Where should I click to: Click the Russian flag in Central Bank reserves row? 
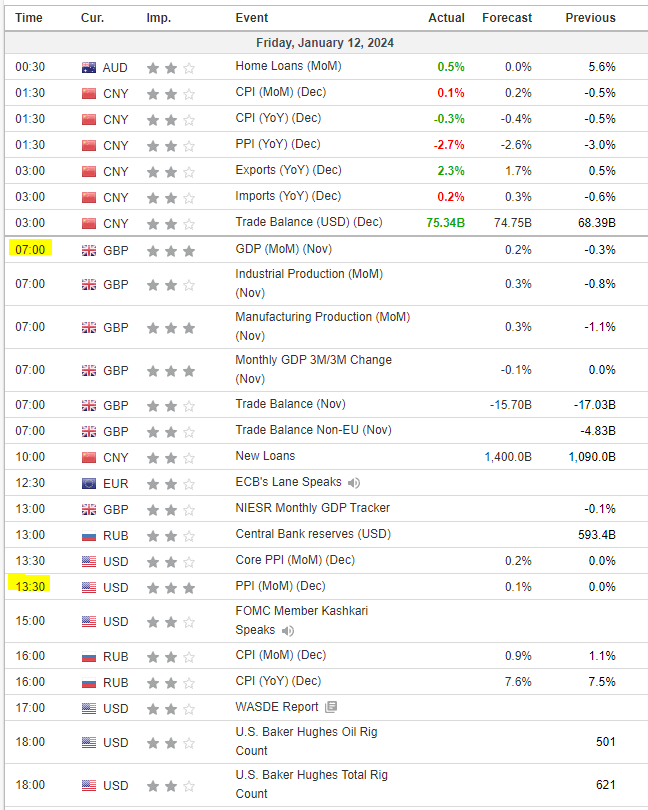pyautogui.click(x=89, y=535)
